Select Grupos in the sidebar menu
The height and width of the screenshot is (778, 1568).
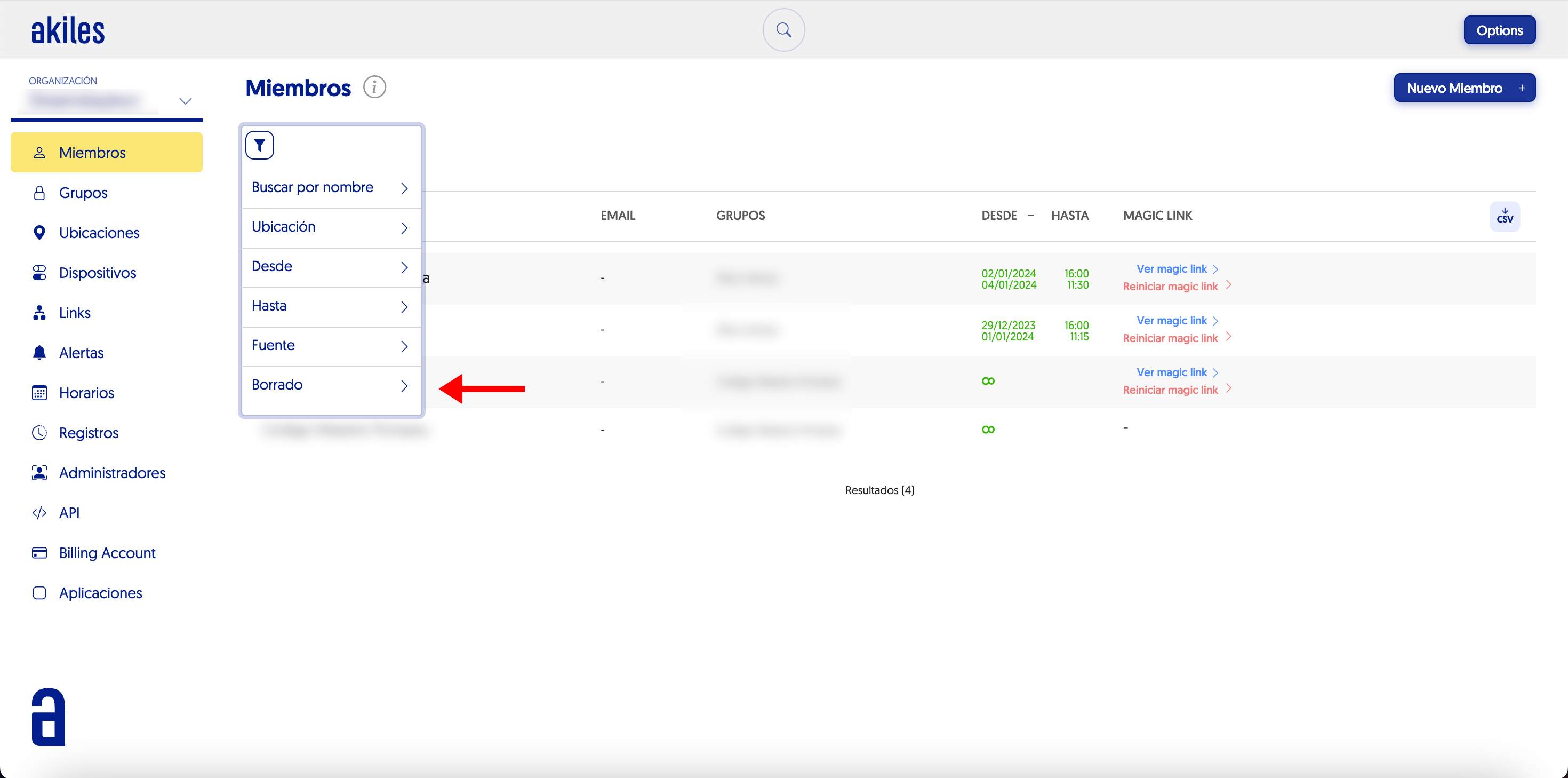coord(83,193)
